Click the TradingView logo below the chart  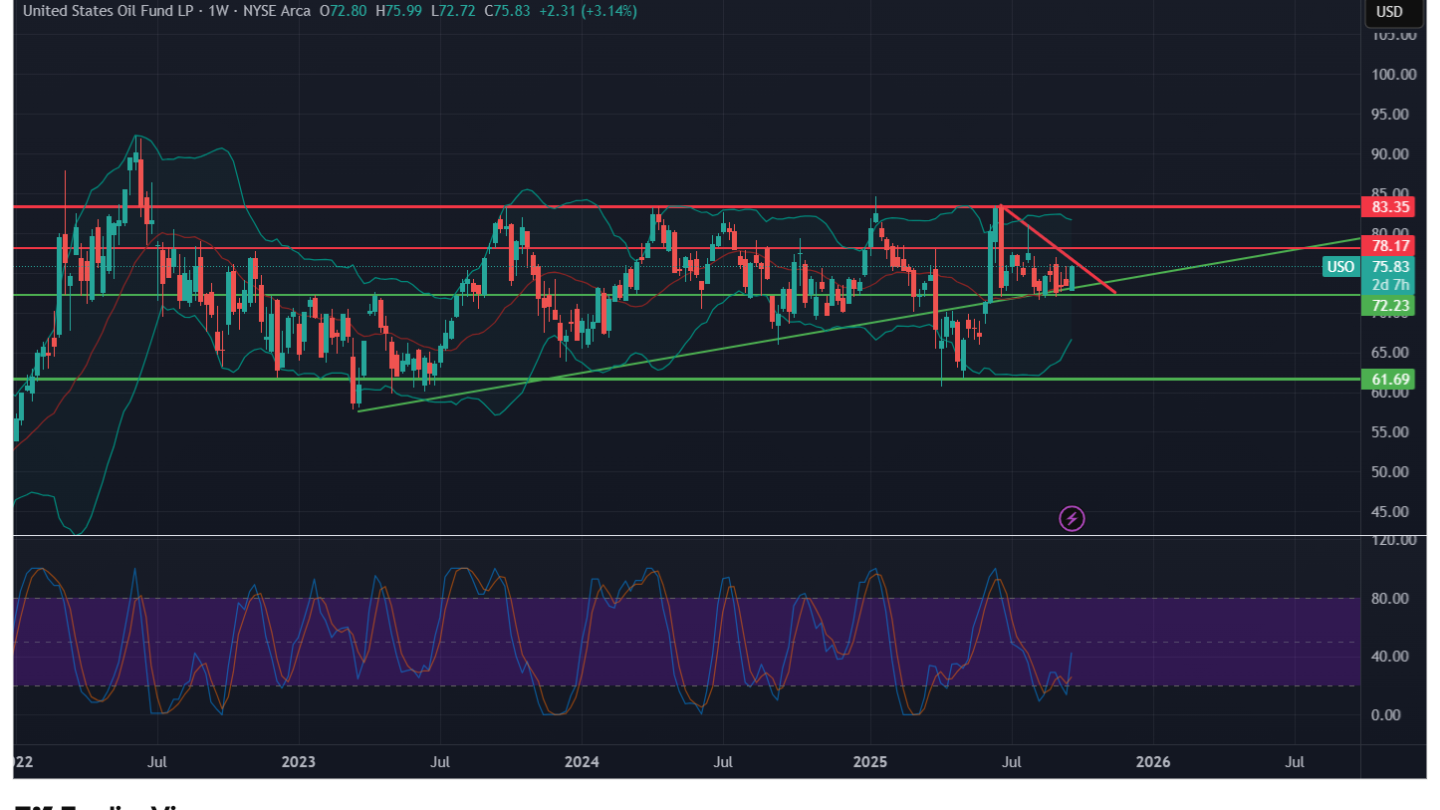click(x=100, y=804)
